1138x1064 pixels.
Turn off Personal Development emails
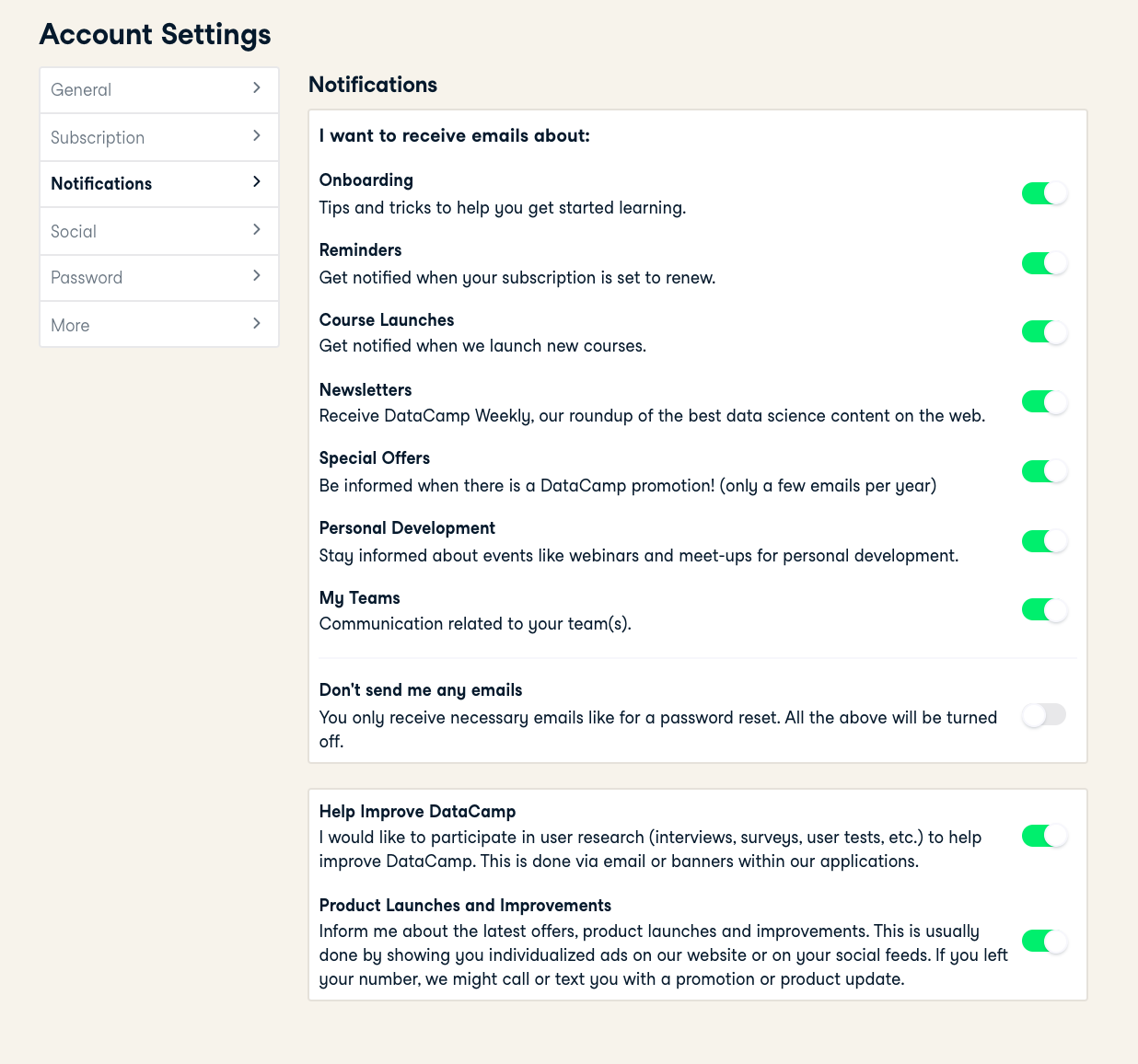(x=1044, y=541)
